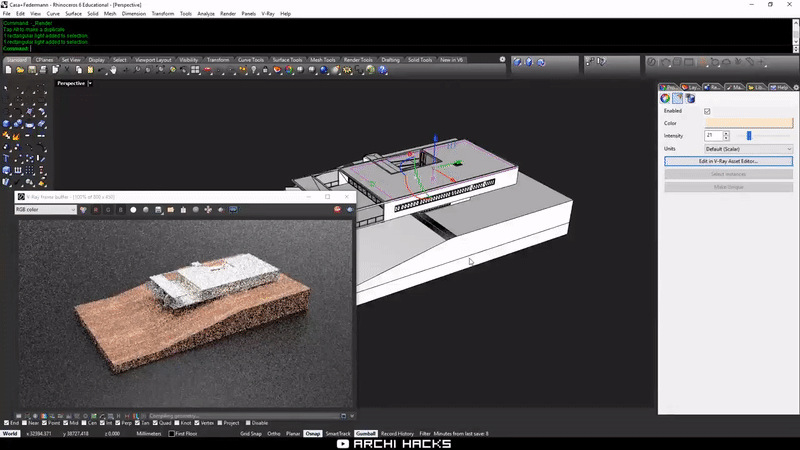Click the Intensity value input field
This screenshot has width=800, height=450.
tap(712, 135)
